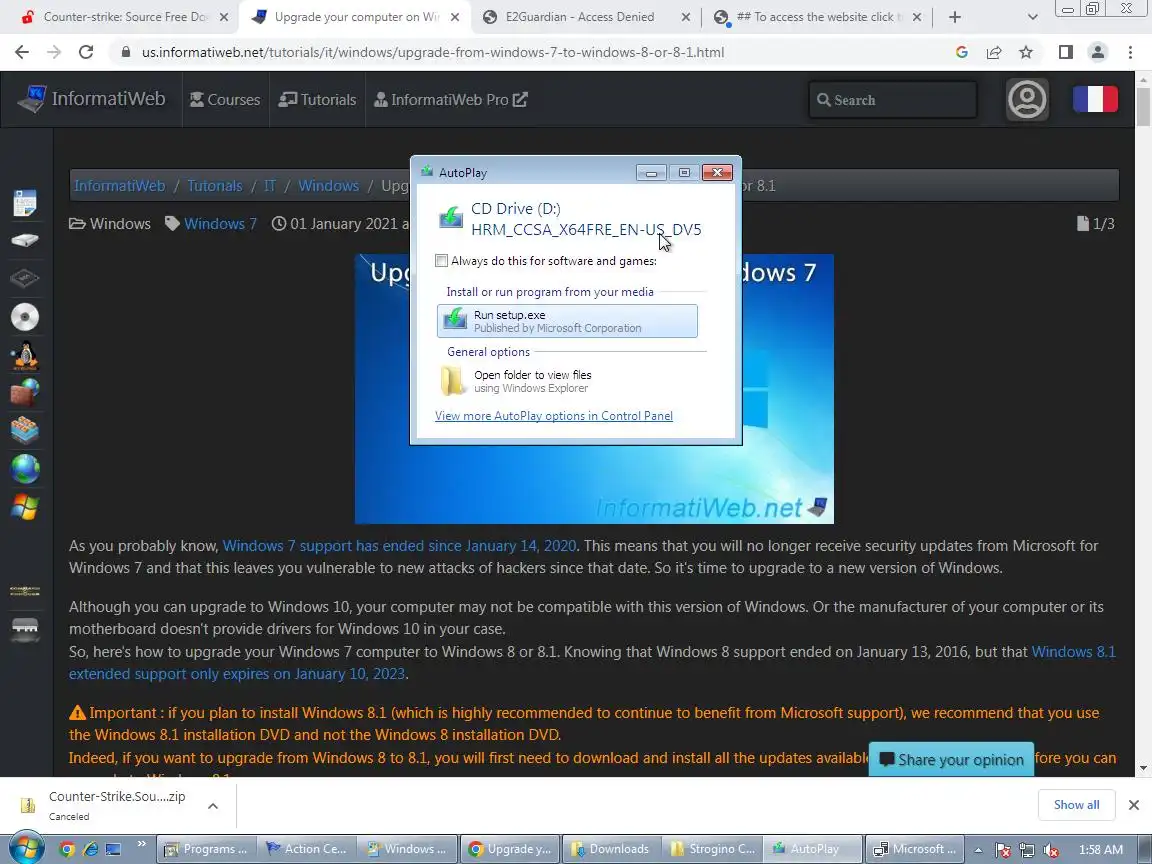Screen dimensions: 1152x864
Task: Launch Chrome from quick launch bar
Action: point(66,849)
